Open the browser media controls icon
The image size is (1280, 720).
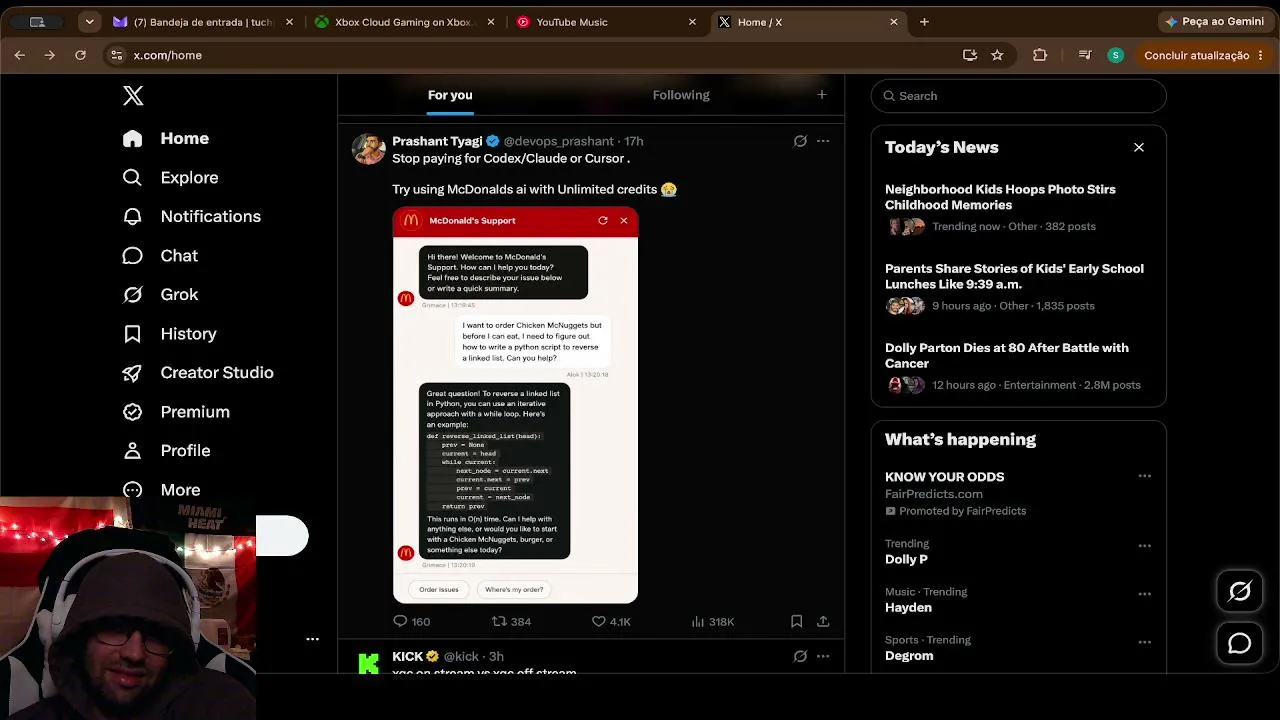pyautogui.click(x=1085, y=55)
